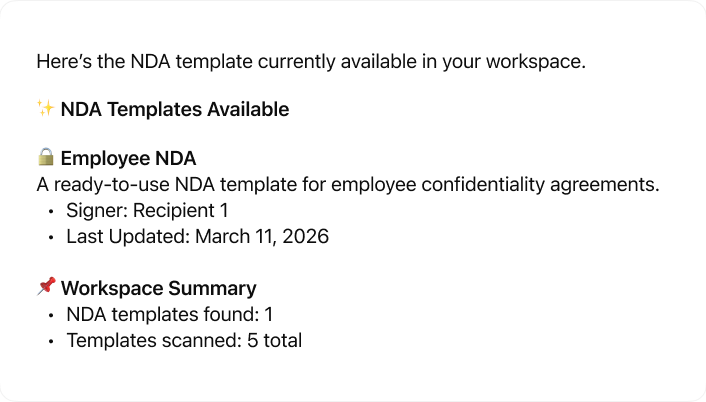The width and height of the screenshot is (706, 402).
Task: Click the lock icon next to Employee NDA
Action: [45, 158]
